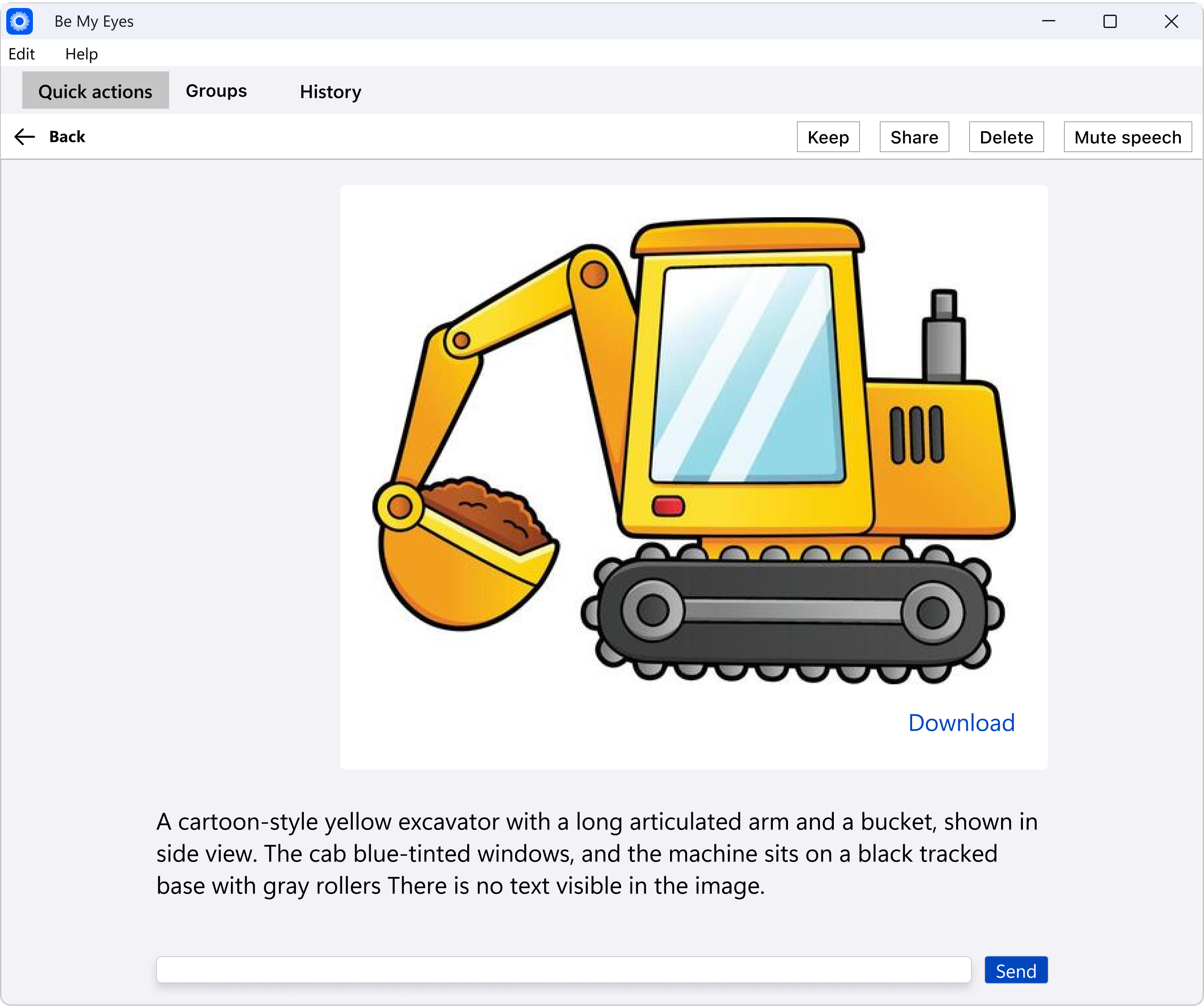This screenshot has height=1006, width=1204.
Task: Open the Help menu
Action: point(81,54)
